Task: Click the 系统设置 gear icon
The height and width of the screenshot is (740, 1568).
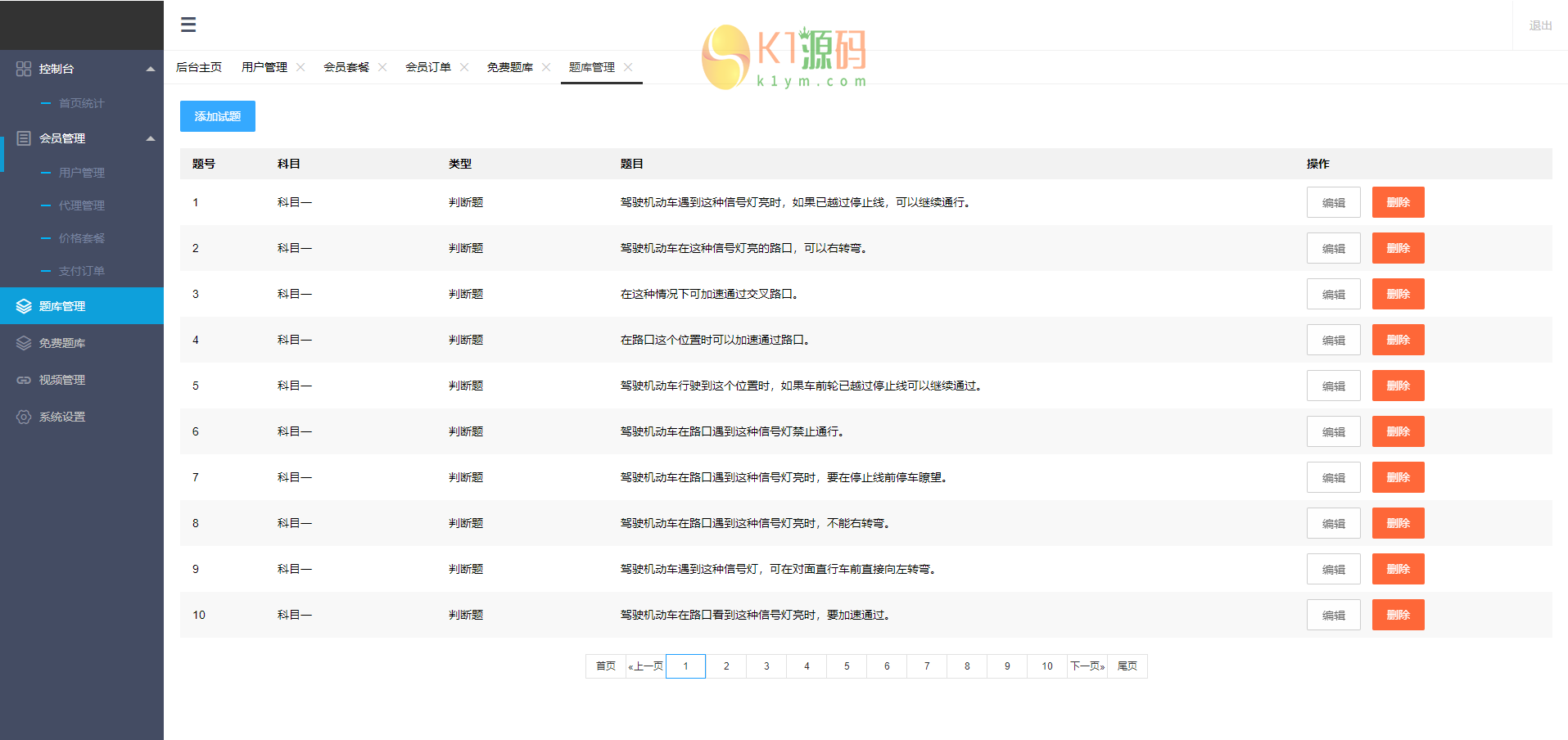Action: tap(24, 417)
